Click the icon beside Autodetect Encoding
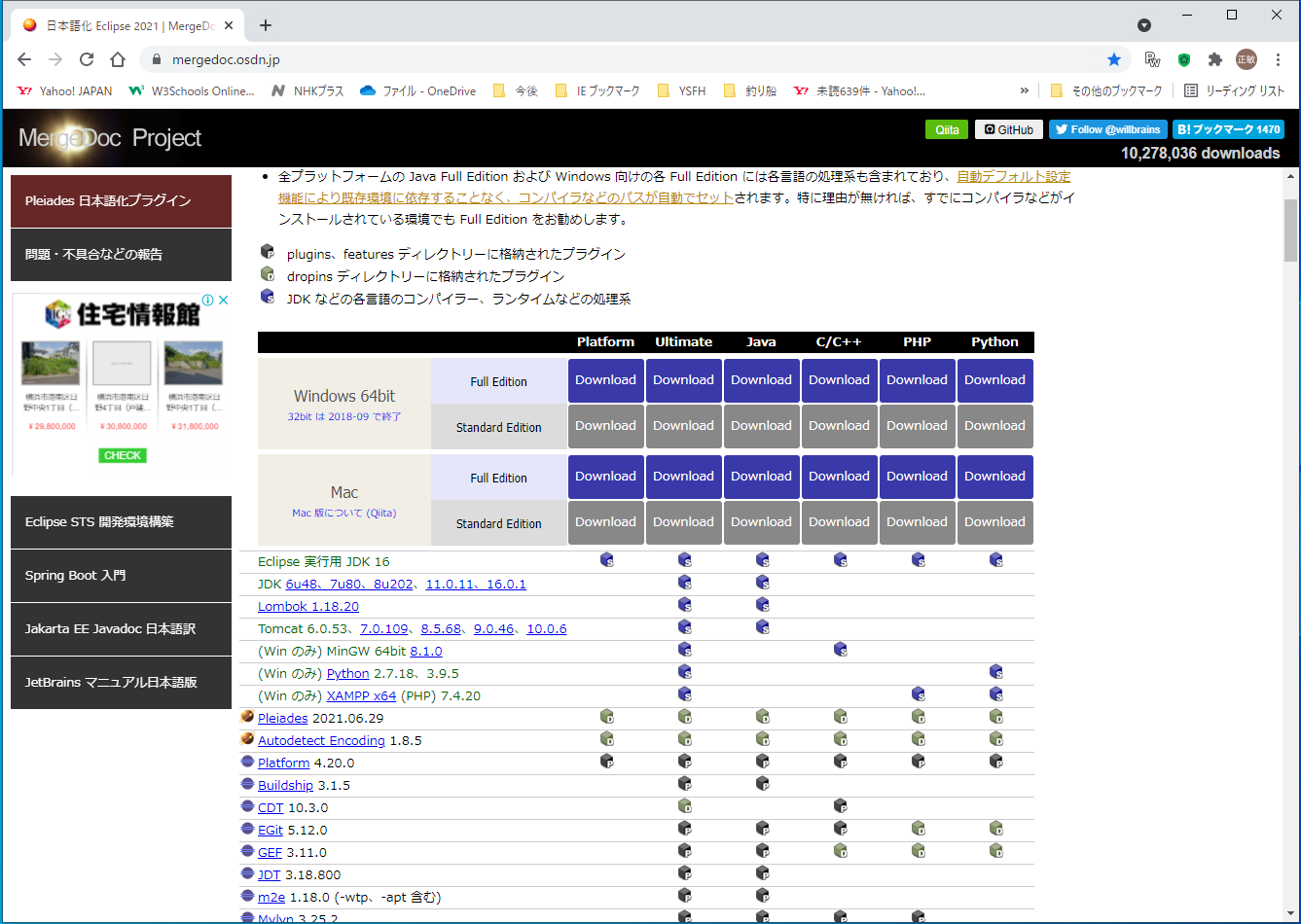Viewport: 1301px width, 924px height. pyautogui.click(x=247, y=740)
